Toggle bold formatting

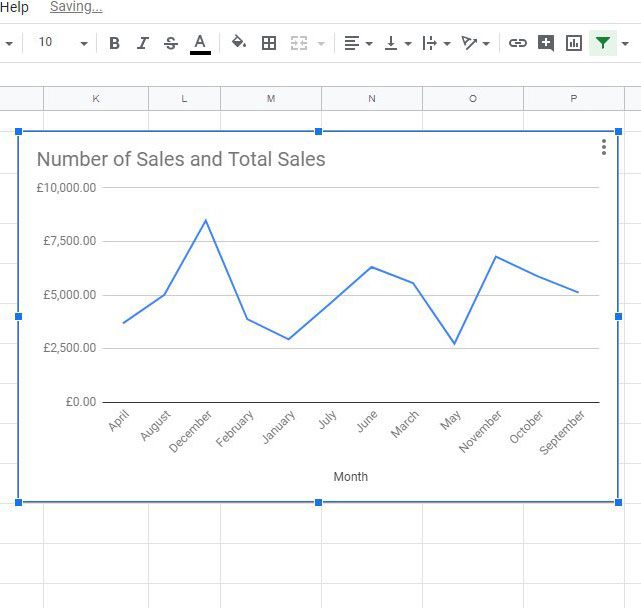(114, 43)
